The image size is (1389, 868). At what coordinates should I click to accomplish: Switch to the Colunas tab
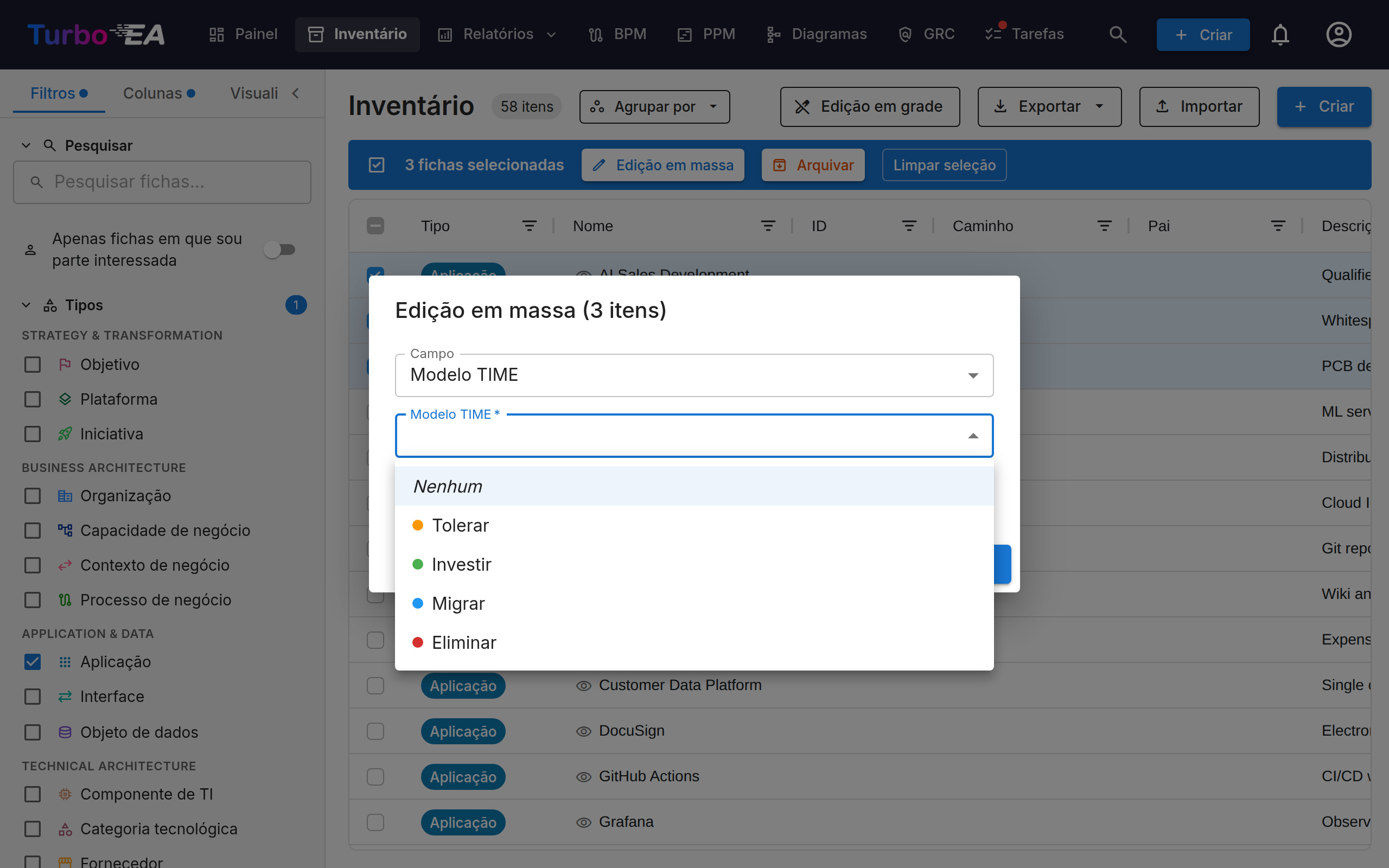coord(159,93)
